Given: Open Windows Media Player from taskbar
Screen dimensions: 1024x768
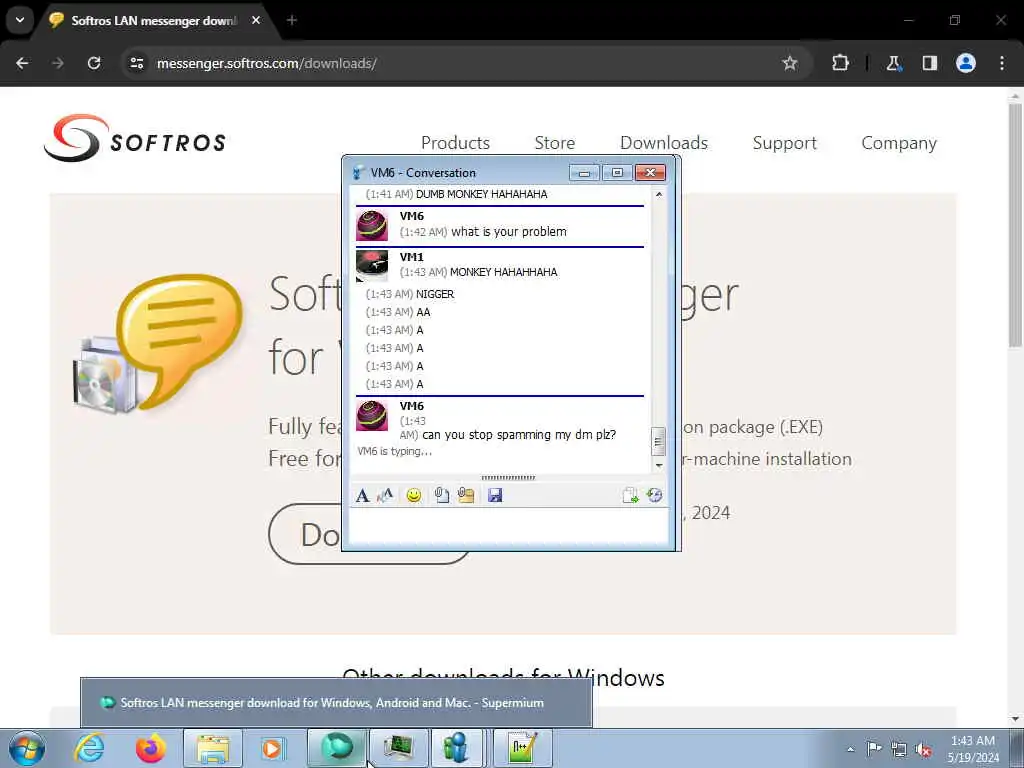Looking at the screenshot, I should click(x=273, y=748).
